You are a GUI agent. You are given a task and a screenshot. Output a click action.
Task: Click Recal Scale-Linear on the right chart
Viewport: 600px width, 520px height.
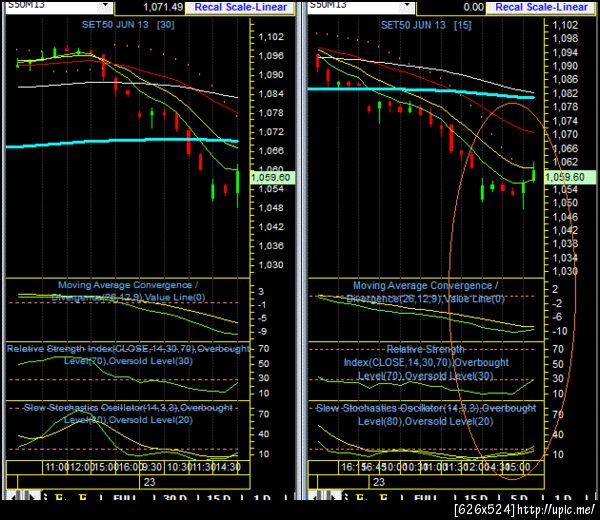pos(541,7)
